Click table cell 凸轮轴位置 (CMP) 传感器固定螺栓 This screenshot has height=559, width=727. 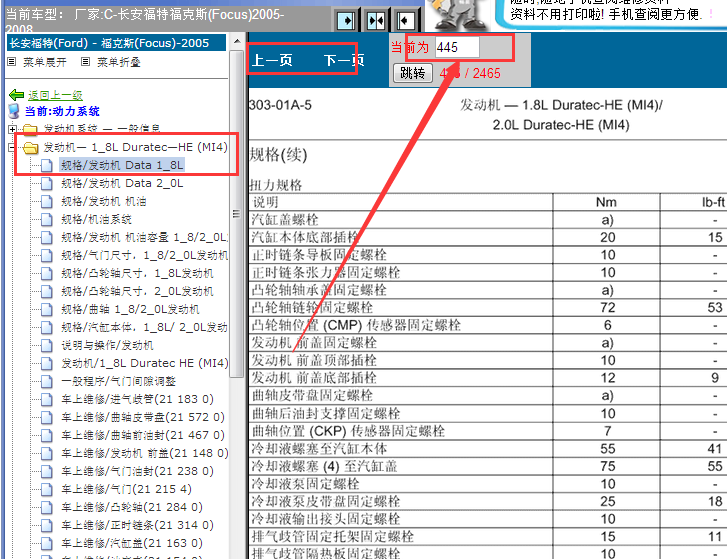click(401, 325)
